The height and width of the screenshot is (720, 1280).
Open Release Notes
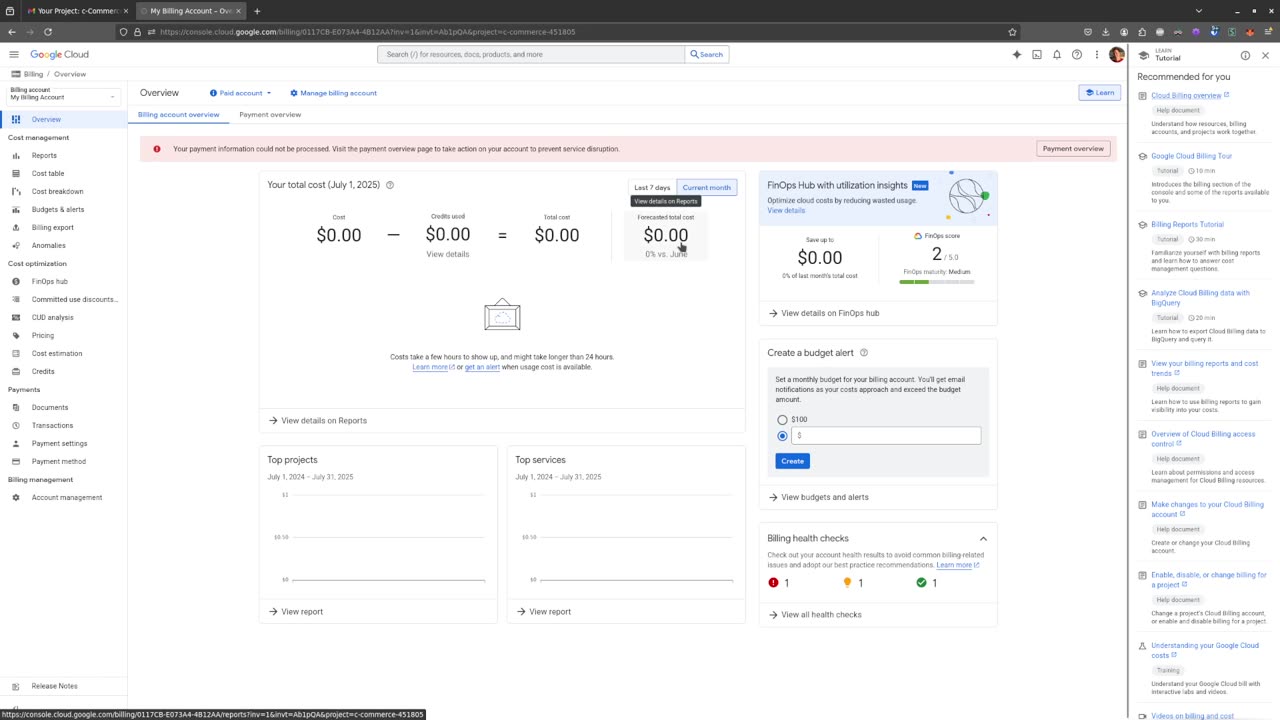tap(54, 686)
